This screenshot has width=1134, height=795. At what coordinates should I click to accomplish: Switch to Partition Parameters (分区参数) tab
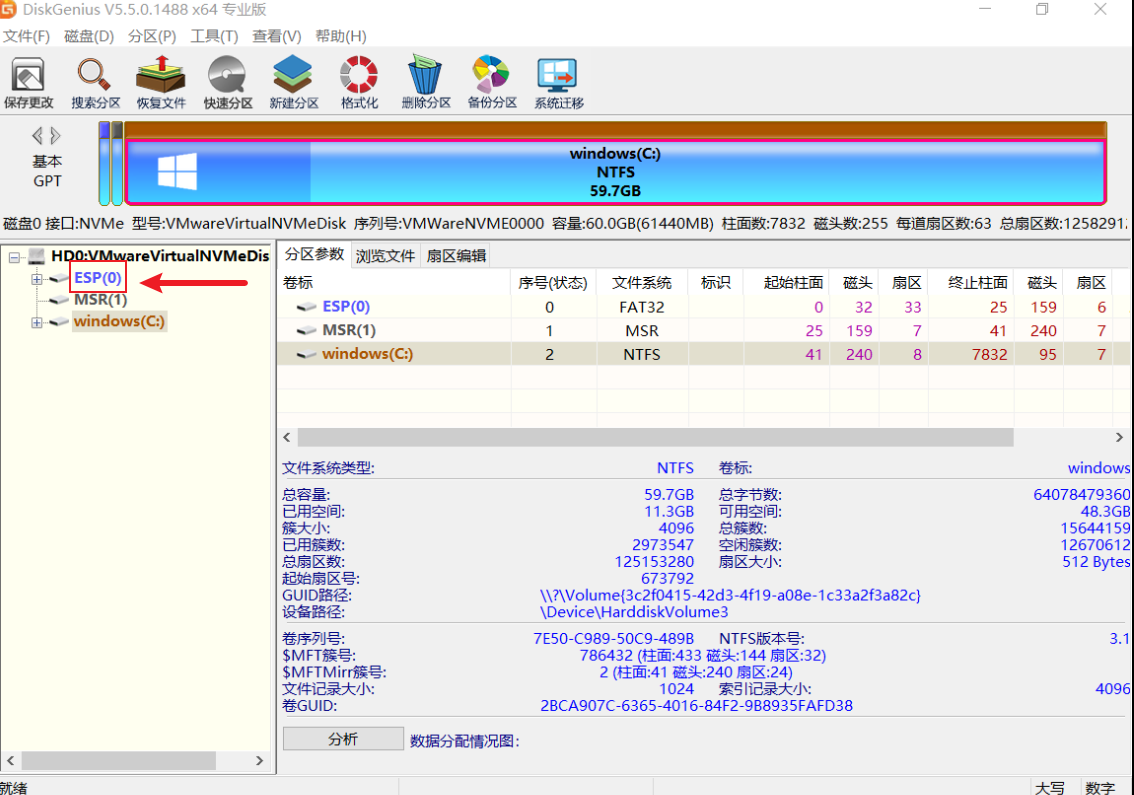pos(314,255)
